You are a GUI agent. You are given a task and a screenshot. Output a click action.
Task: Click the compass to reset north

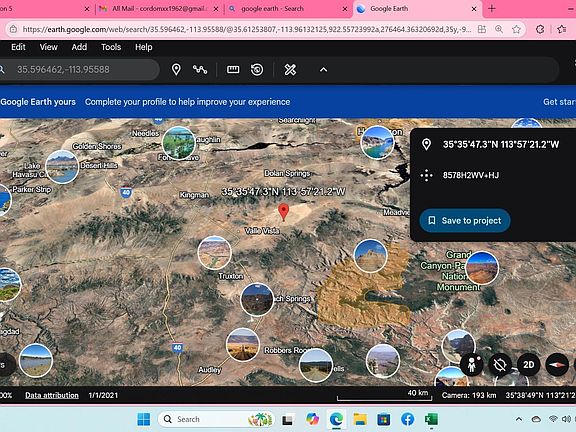[557, 364]
